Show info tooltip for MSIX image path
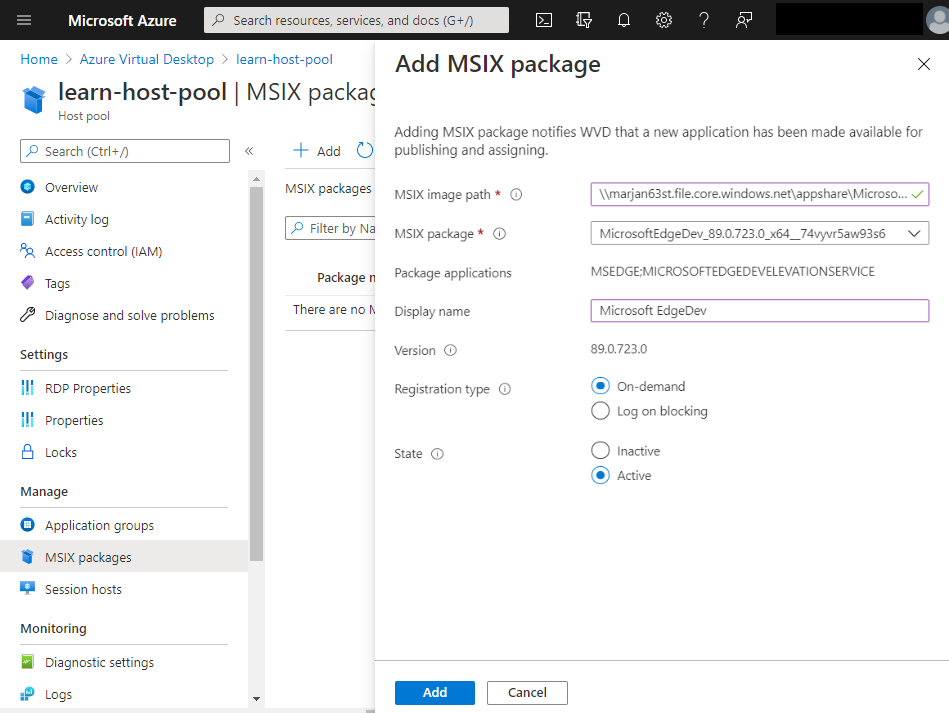The height and width of the screenshot is (713, 949). click(x=516, y=195)
